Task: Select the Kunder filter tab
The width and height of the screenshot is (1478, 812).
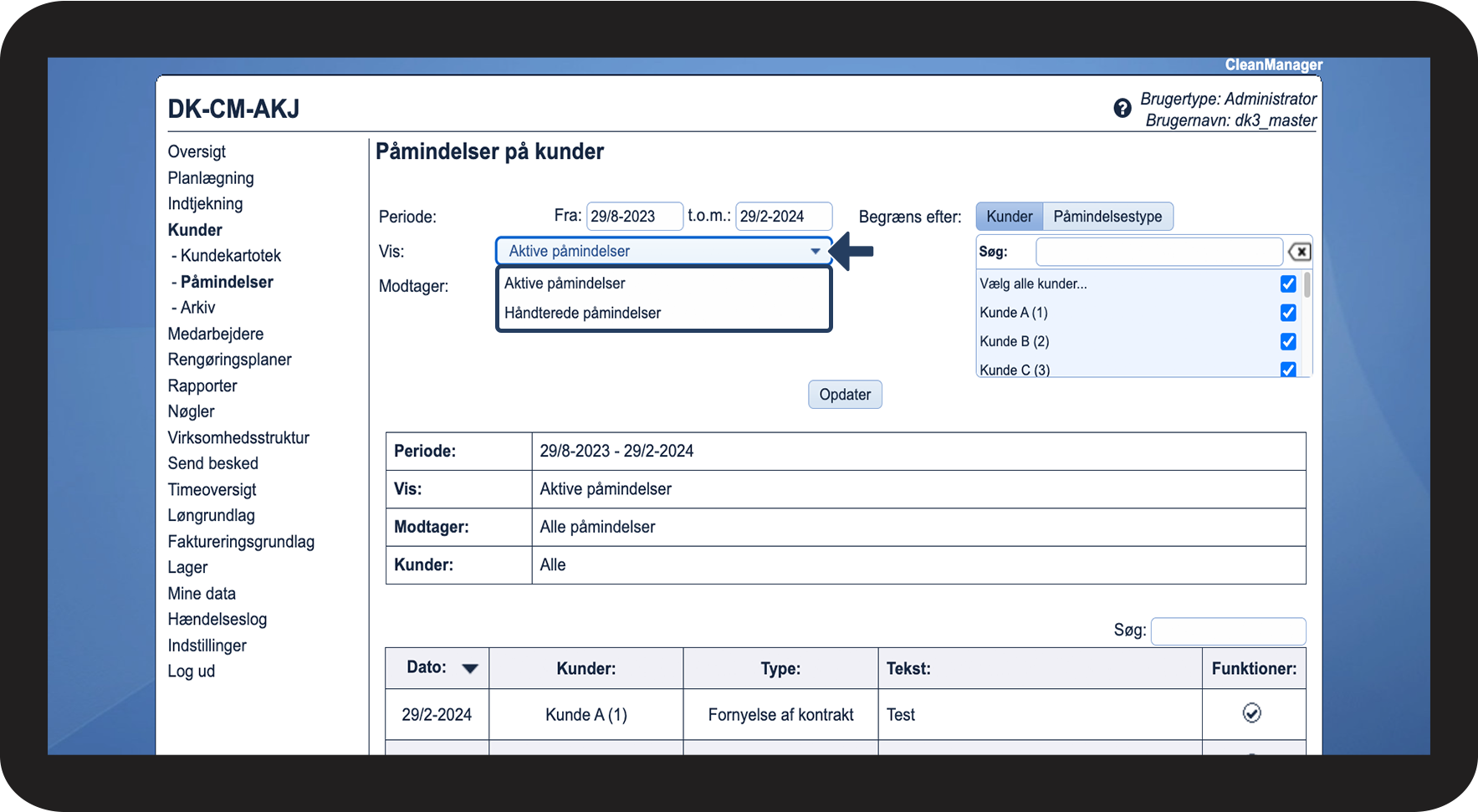Action: [x=1009, y=217]
